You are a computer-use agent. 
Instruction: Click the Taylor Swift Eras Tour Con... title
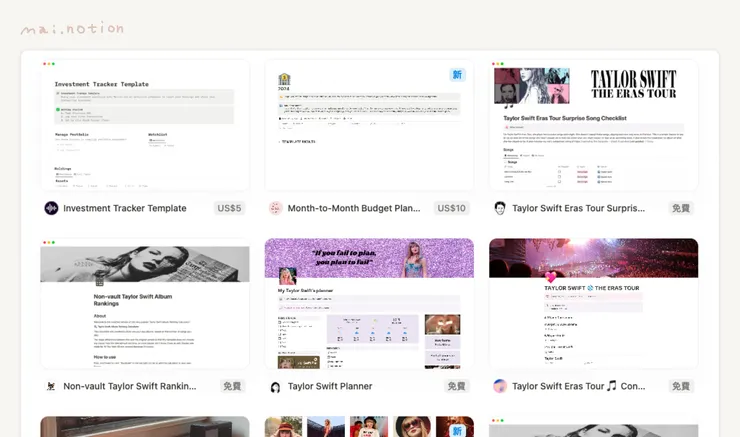click(x=579, y=386)
